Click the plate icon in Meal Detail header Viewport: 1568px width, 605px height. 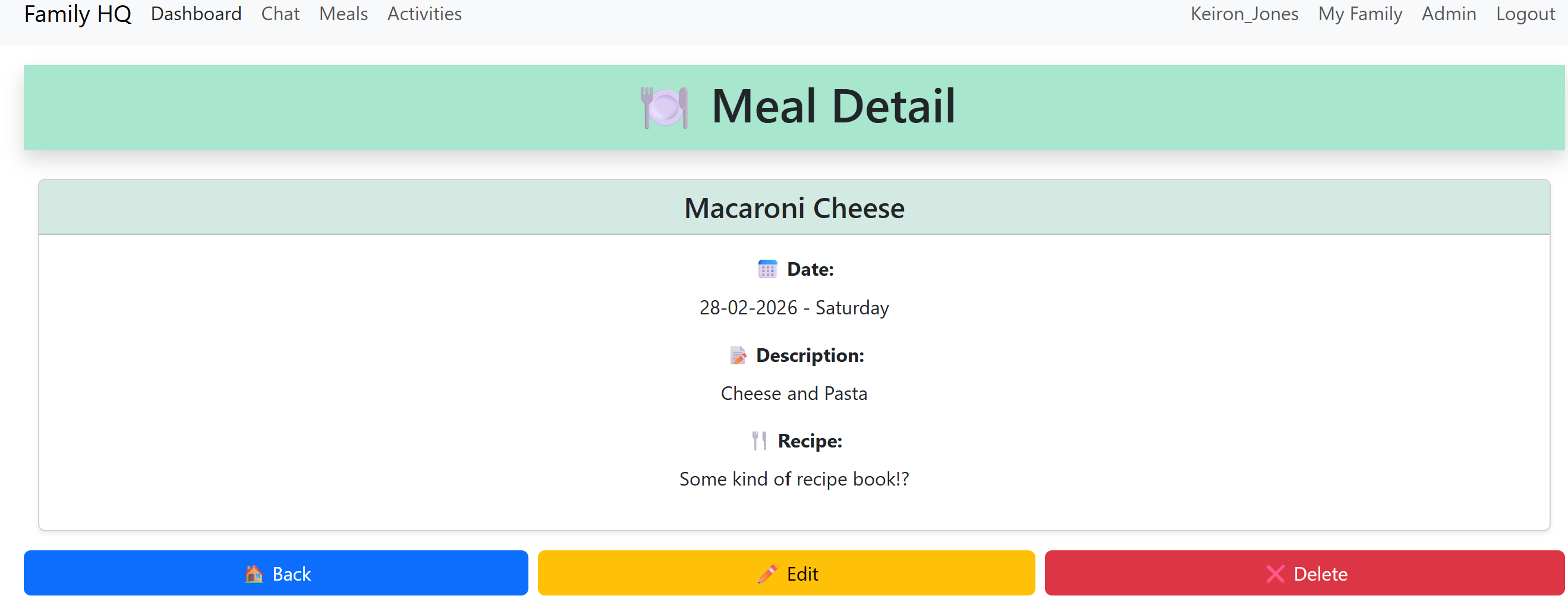pyautogui.click(x=665, y=107)
